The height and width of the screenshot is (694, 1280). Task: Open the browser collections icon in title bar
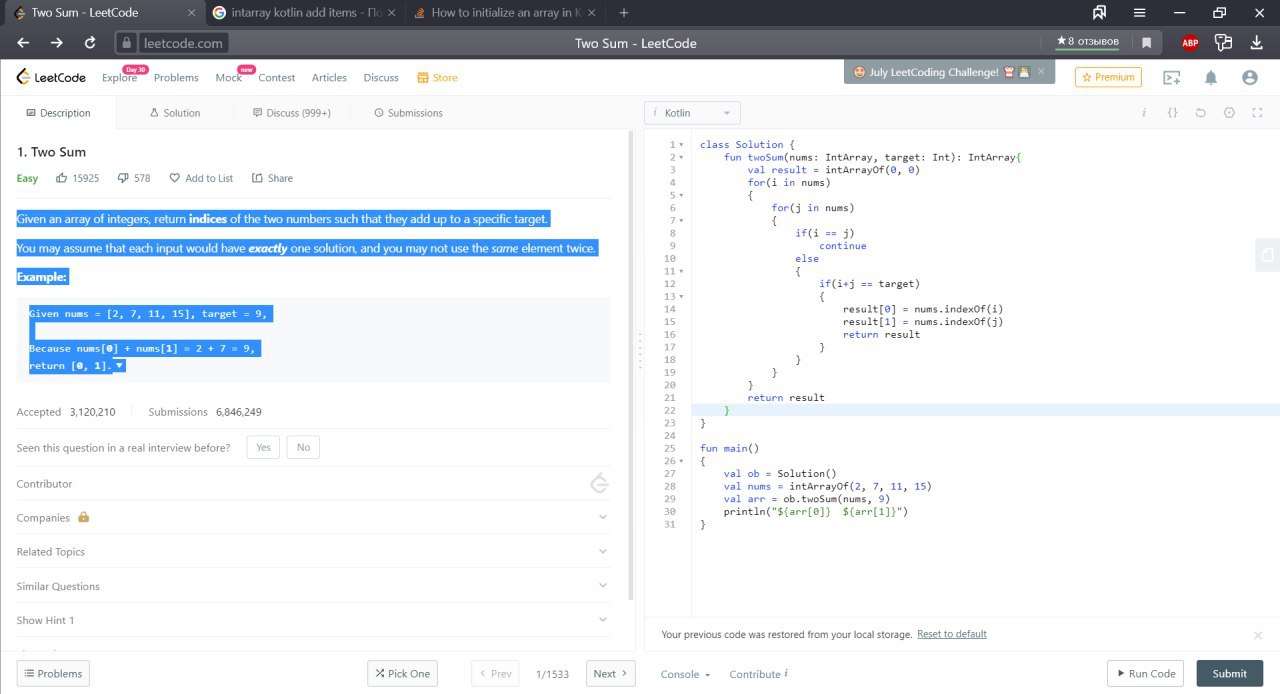click(x=1099, y=13)
